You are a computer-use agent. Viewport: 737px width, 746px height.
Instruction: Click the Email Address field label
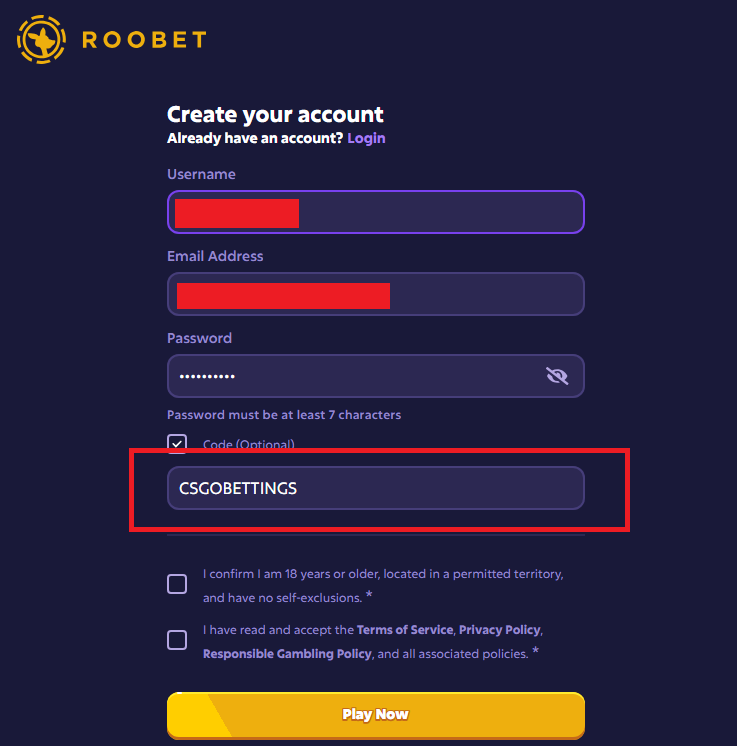pos(215,256)
